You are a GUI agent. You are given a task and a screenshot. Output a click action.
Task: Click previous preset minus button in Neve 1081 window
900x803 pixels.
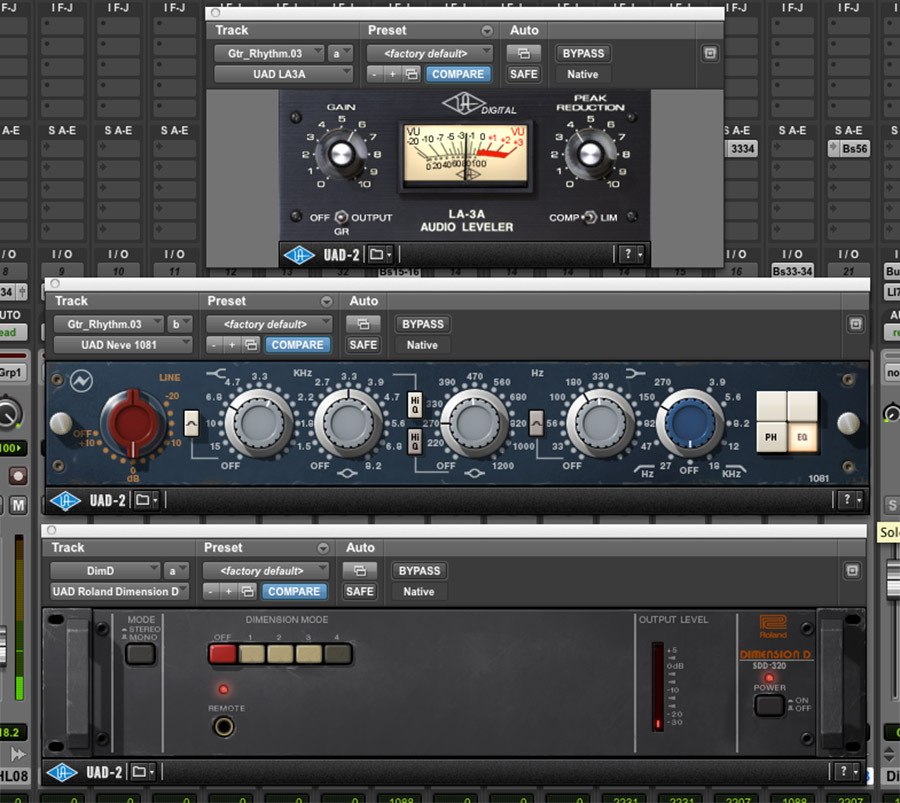[214, 345]
